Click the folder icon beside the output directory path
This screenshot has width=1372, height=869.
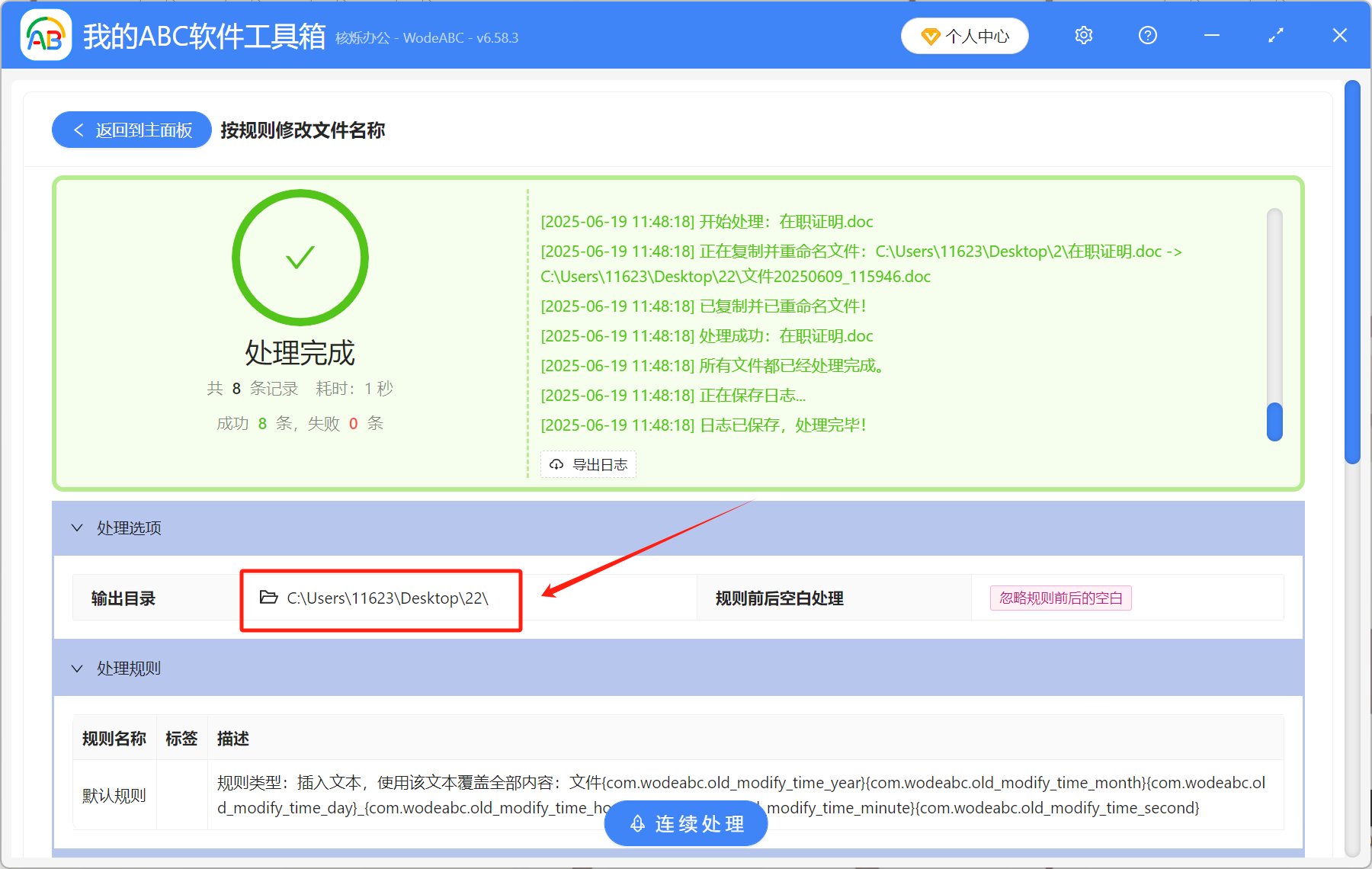[x=268, y=598]
